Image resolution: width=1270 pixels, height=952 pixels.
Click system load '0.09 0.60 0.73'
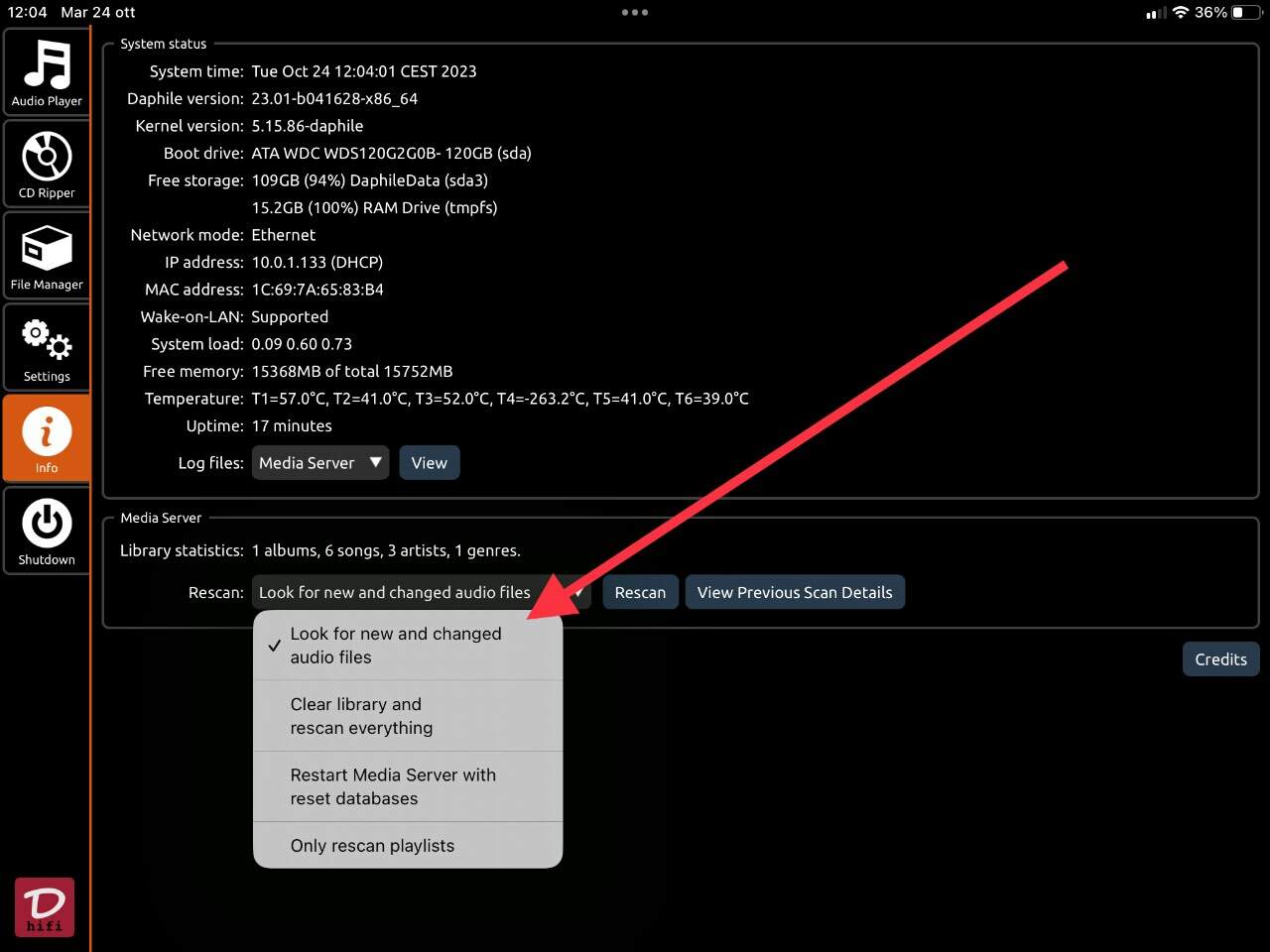click(x=302, y=344)
